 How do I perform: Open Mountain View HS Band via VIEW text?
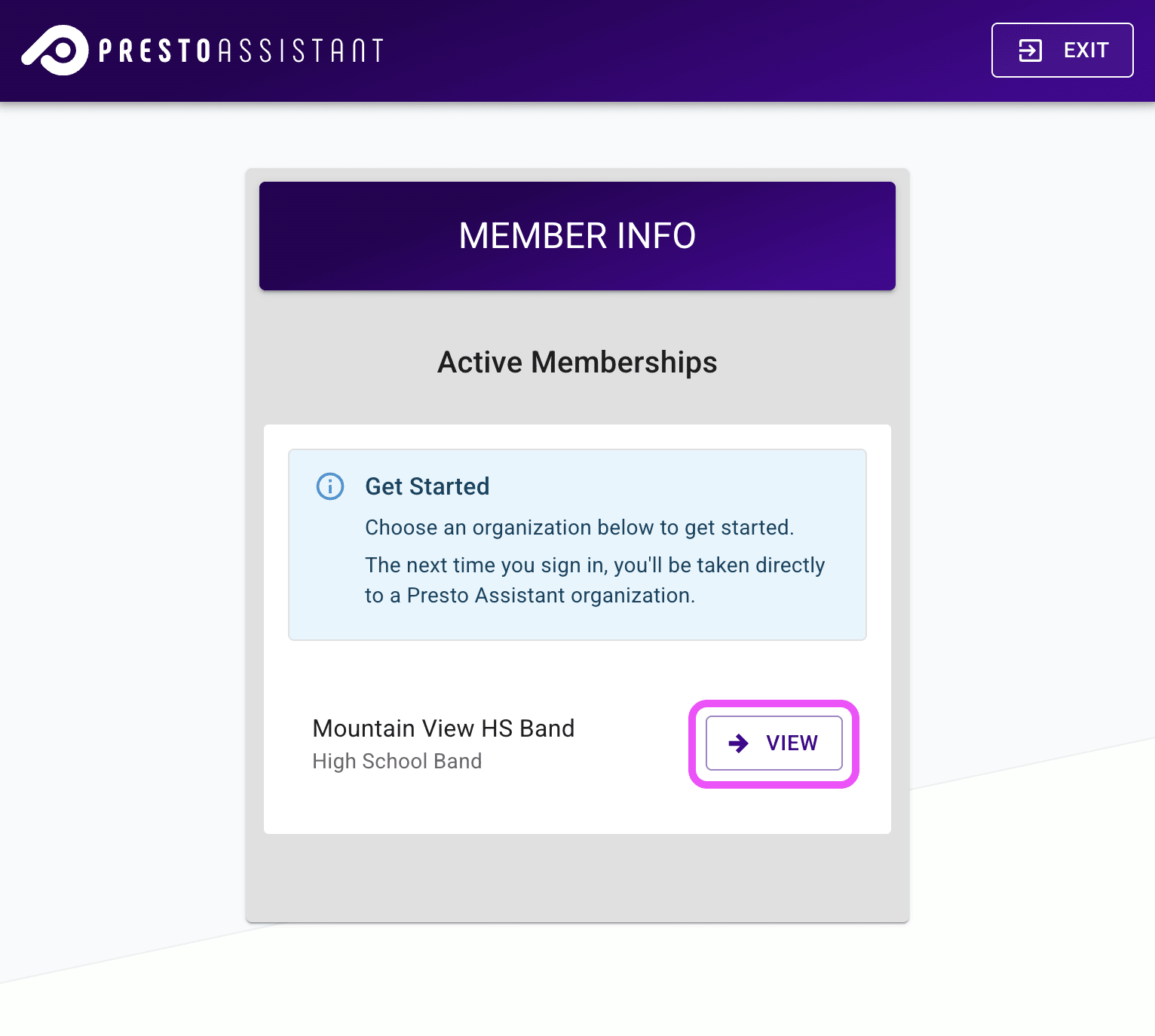[x=792, y=743]
